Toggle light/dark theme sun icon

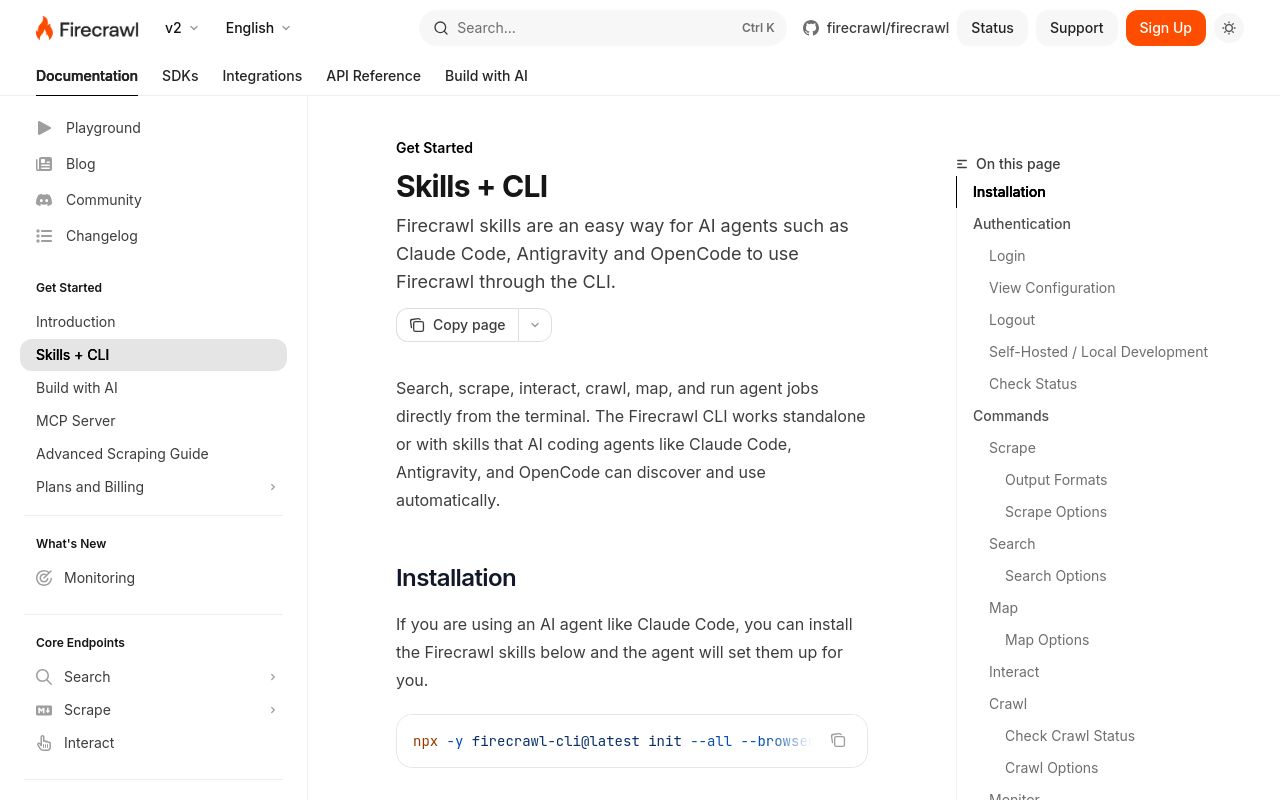(1229, 28)
